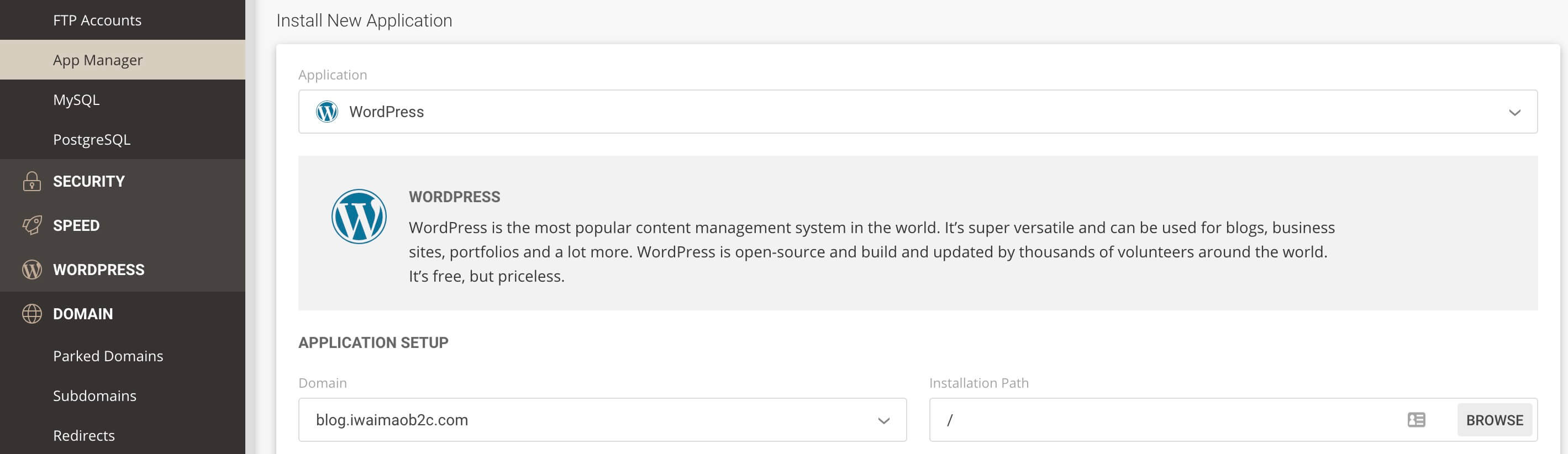Open the Domain dropdown chevron
The width and height of the screenshot is (1568, 454).
(x=883, y=420)
